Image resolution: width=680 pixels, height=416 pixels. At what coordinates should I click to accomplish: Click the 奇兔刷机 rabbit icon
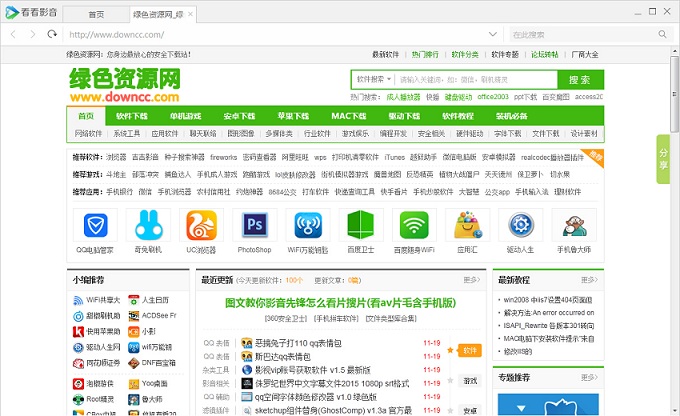coord(149,223)
